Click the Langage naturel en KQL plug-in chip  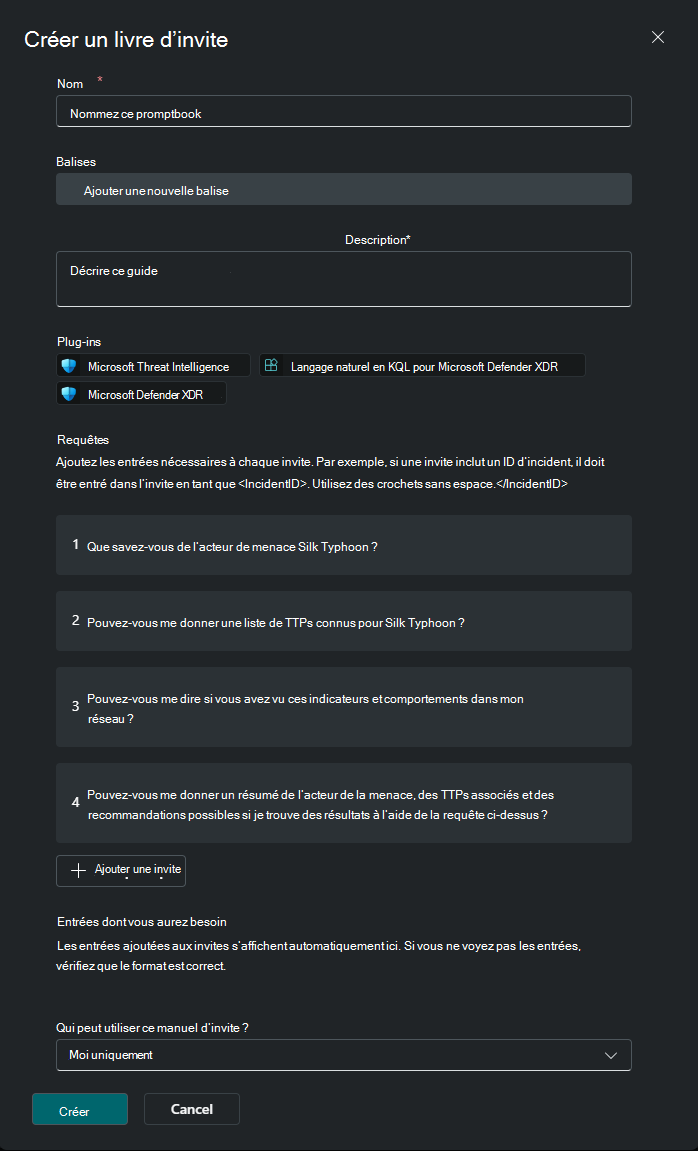click(x=424, y=366)
